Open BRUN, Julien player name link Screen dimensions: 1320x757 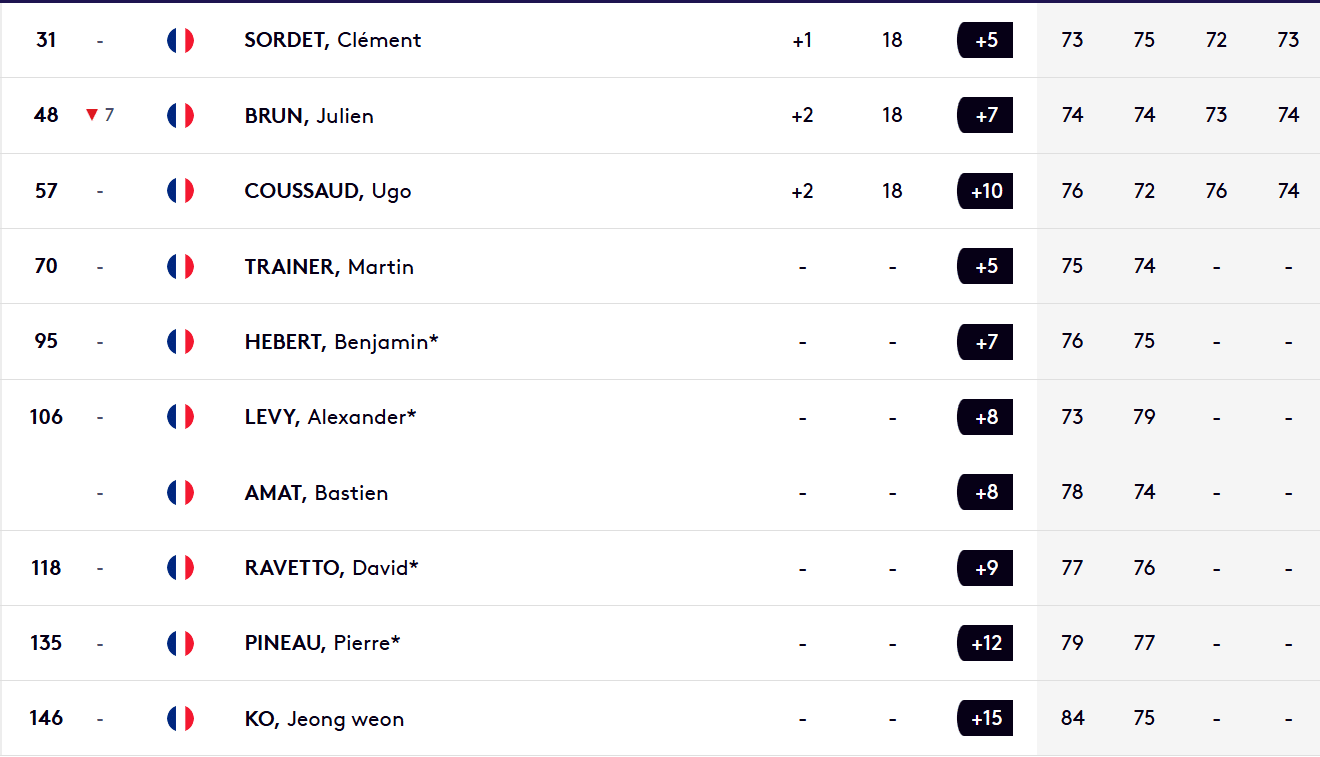[309, 116]
